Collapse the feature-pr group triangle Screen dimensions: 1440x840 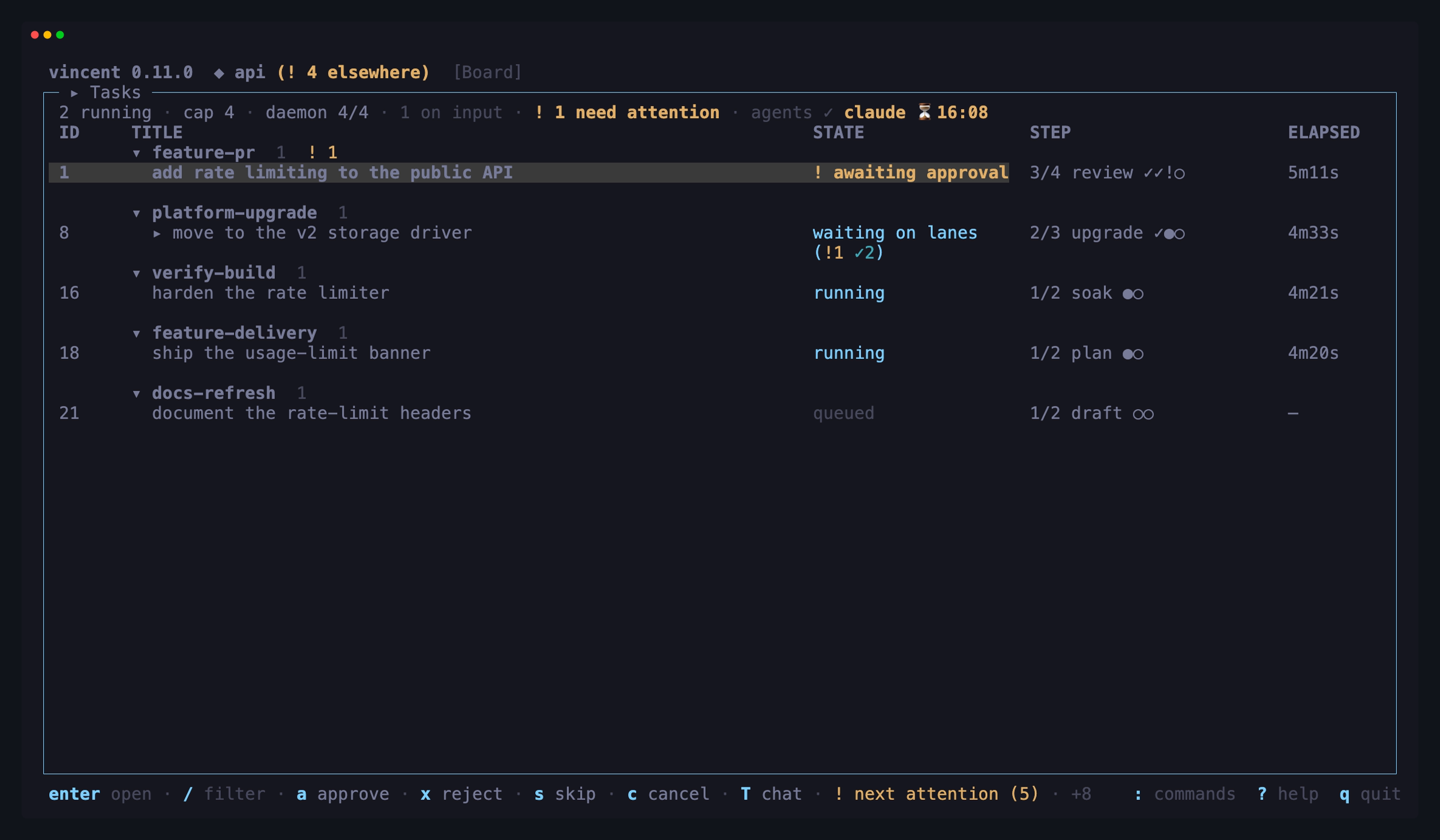137,154
